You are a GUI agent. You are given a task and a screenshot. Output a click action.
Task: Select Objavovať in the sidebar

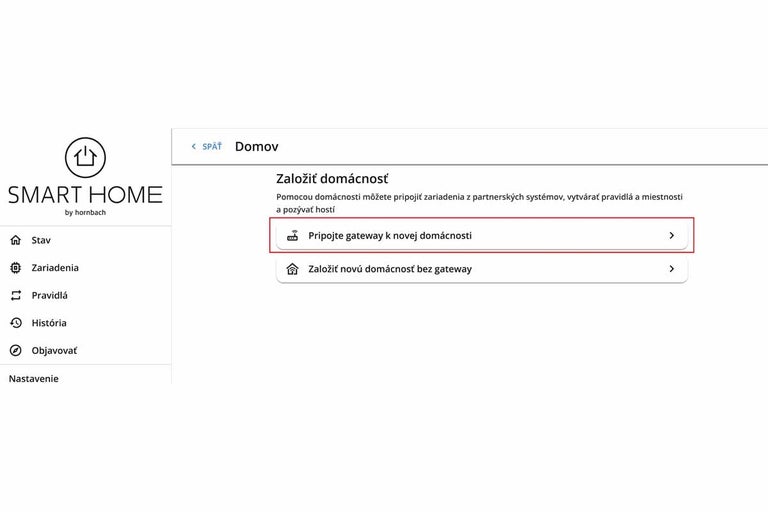coord(54,351)
